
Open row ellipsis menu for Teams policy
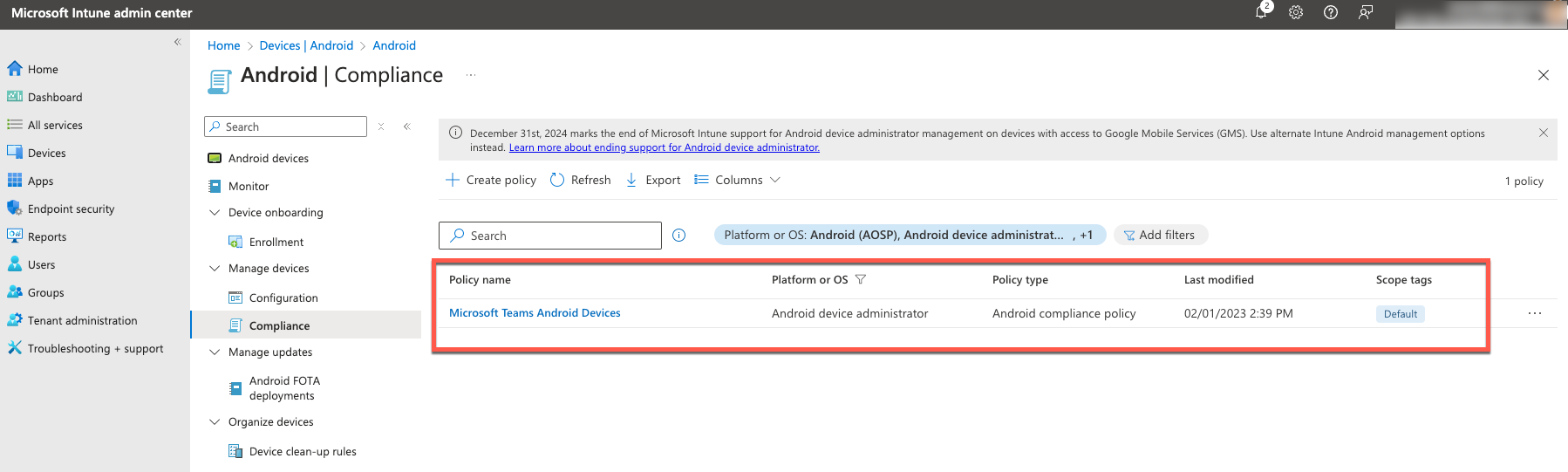1535,313
